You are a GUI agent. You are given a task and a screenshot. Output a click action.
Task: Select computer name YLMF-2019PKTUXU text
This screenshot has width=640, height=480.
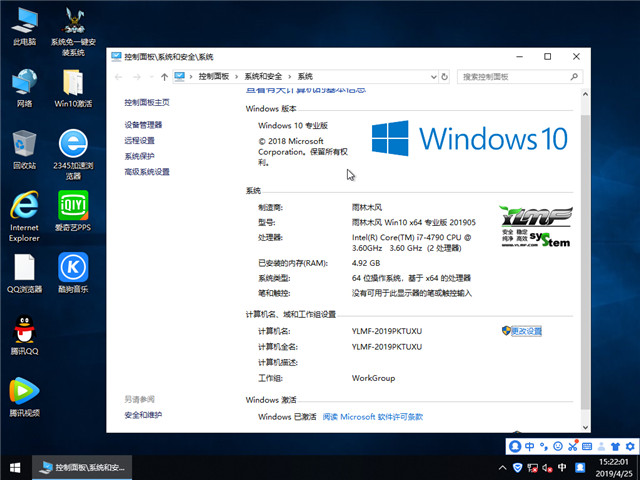tap(387, 331)
